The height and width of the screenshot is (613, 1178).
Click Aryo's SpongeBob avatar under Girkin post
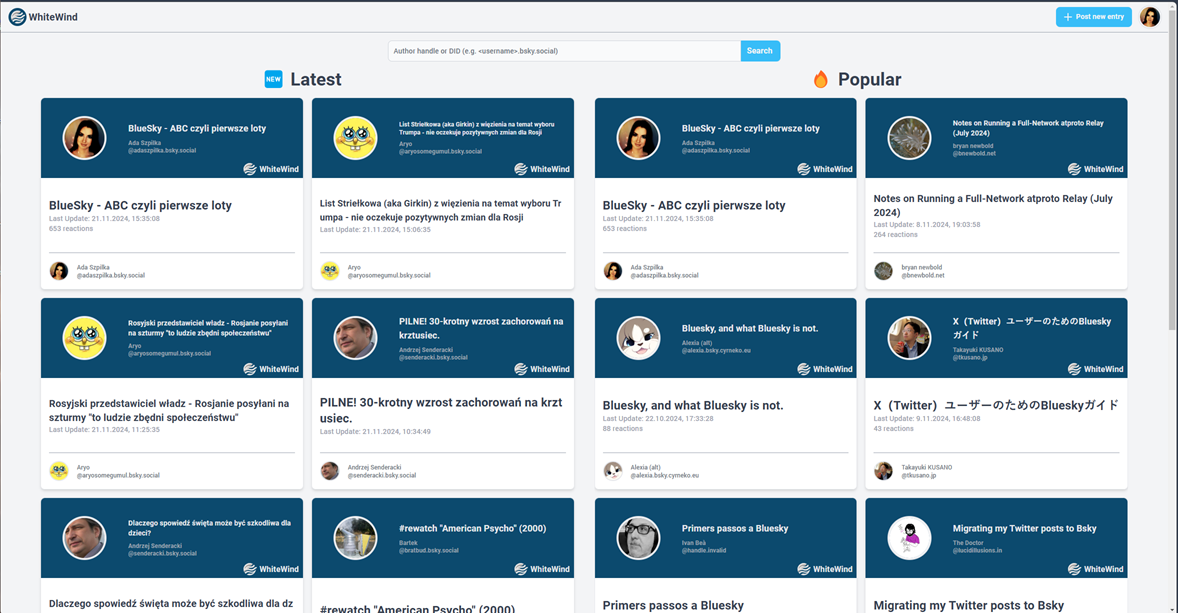click(x=330, y=271)
